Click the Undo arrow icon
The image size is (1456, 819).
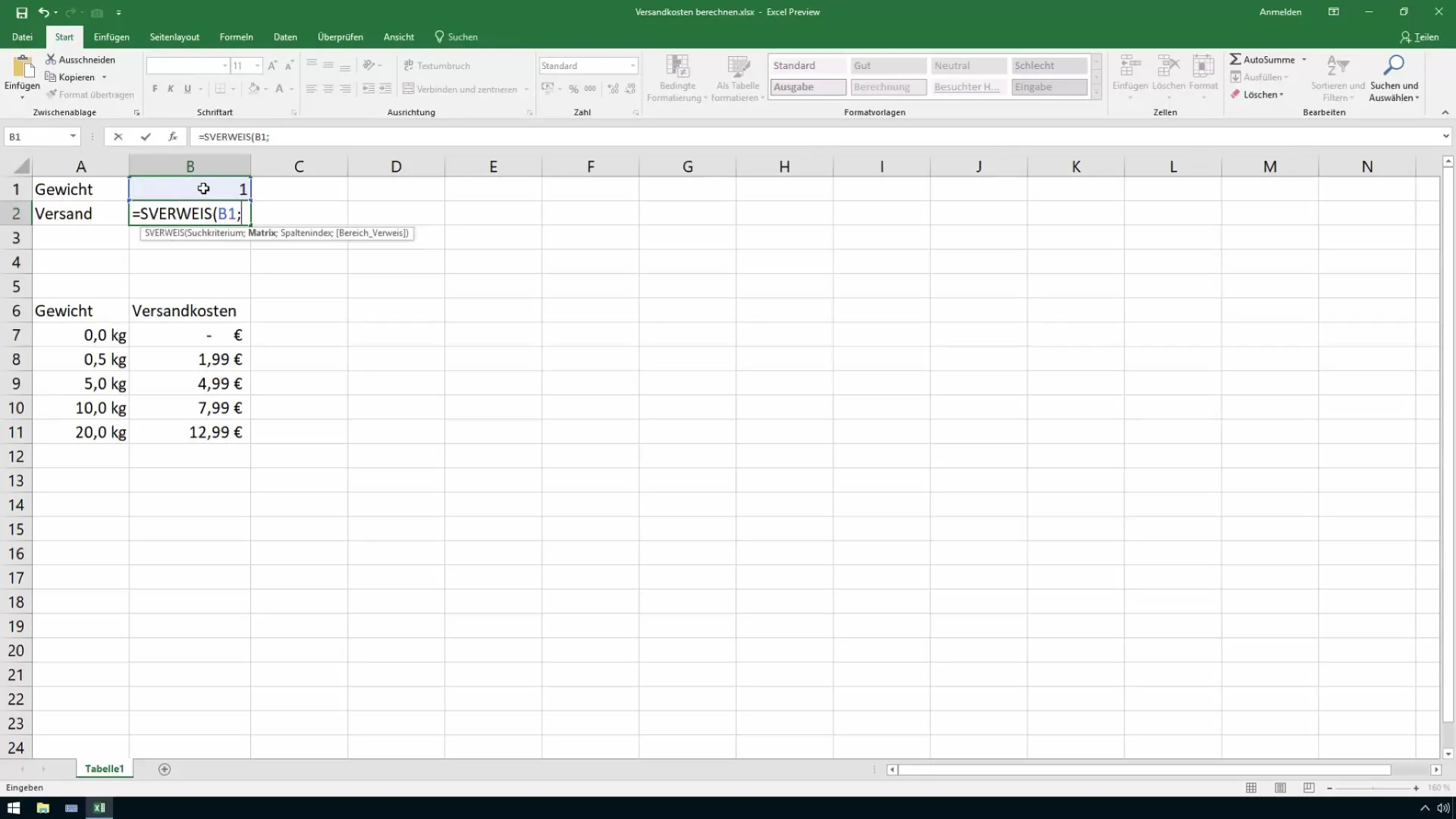pyautogui.click(x=44, y=12)
